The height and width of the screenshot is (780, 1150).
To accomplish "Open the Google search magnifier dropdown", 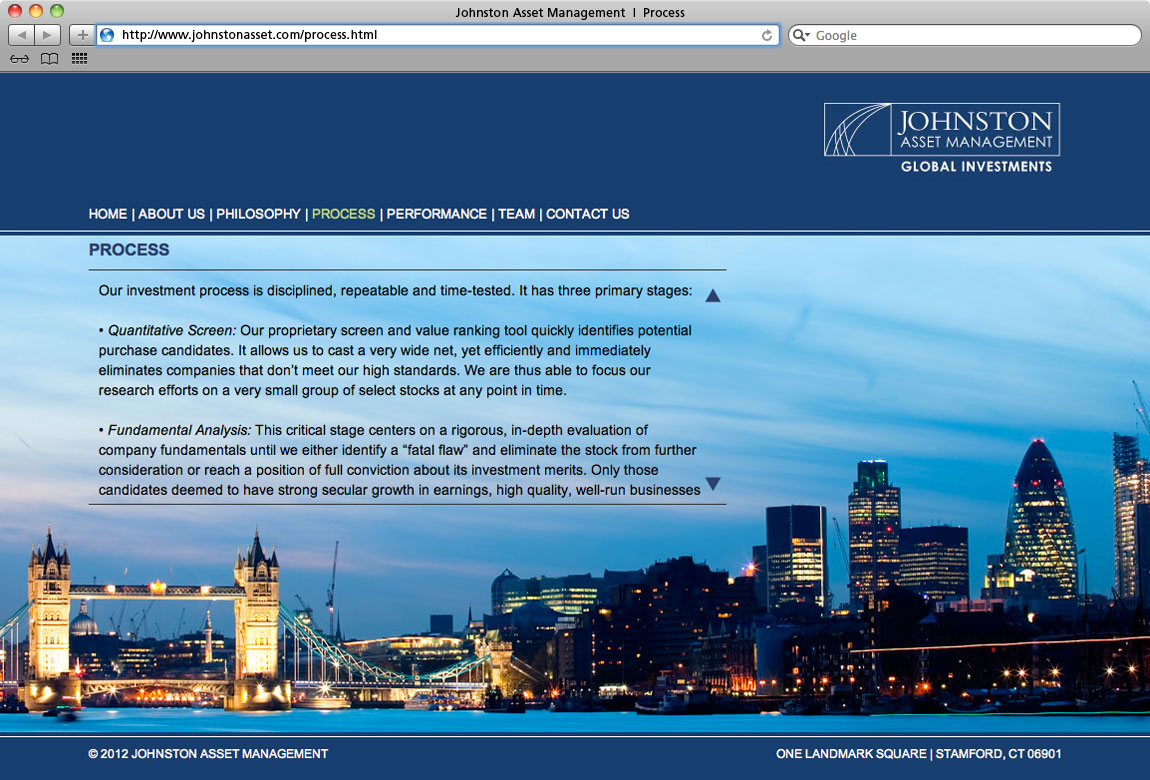I will [x=801, y=35].
